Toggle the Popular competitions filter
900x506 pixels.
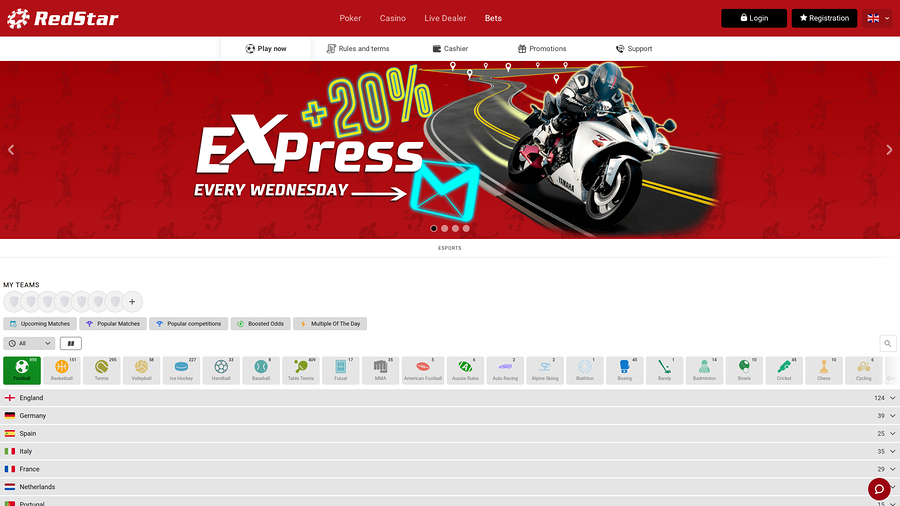[x=189, y=324]
